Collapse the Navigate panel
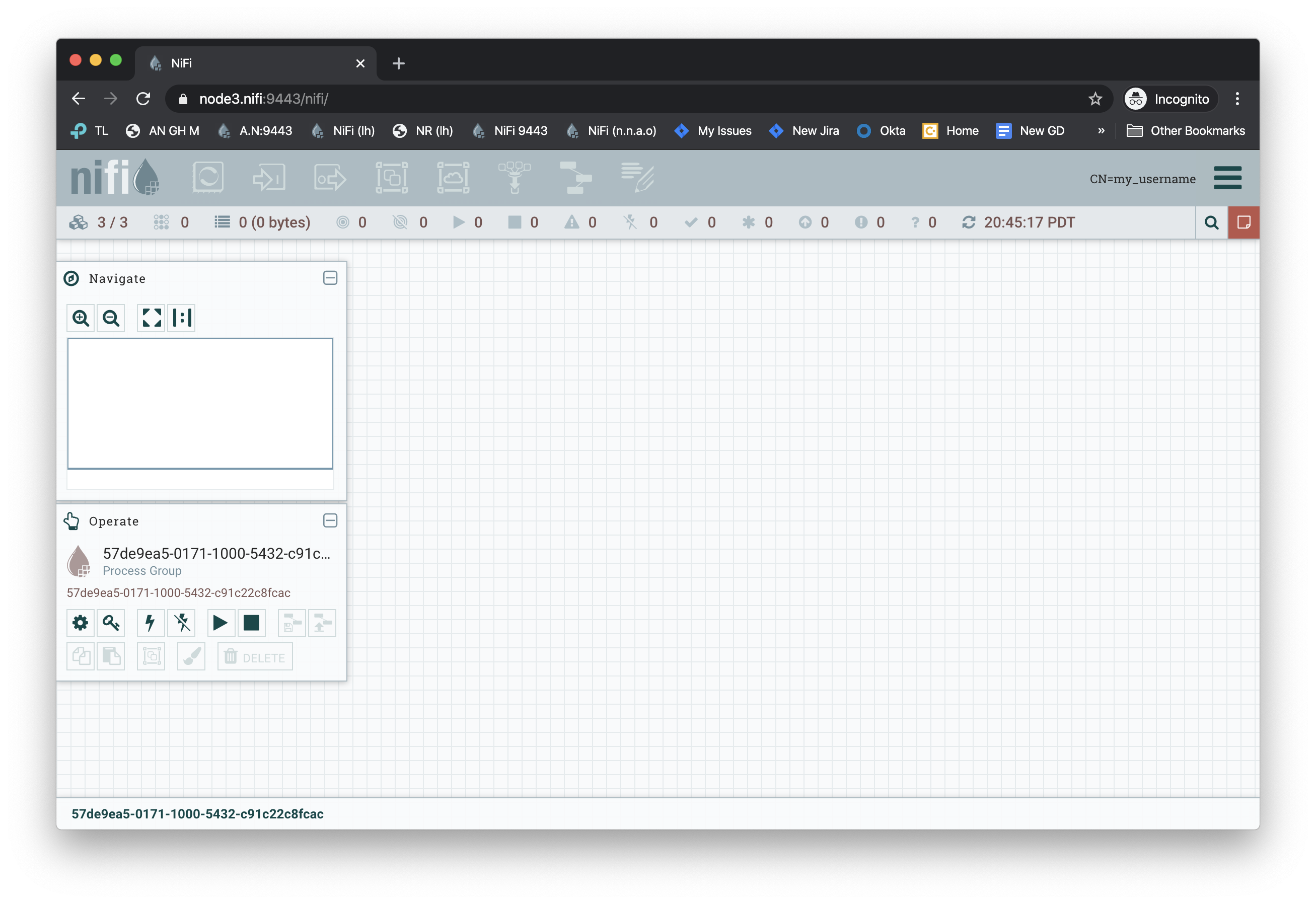The width and height of the screenshot is (1316, 904). click(330, 278)
